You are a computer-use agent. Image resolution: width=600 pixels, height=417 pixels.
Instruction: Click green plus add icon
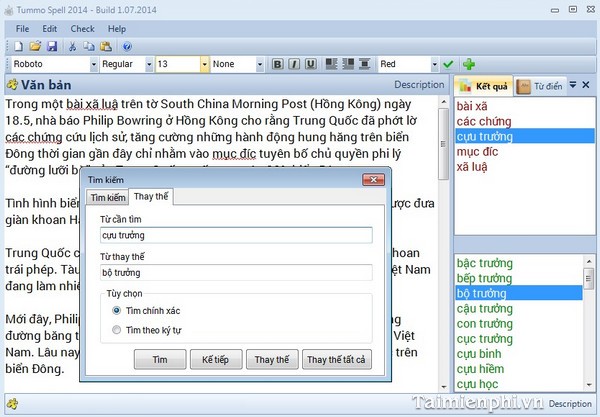pos(469,64)
